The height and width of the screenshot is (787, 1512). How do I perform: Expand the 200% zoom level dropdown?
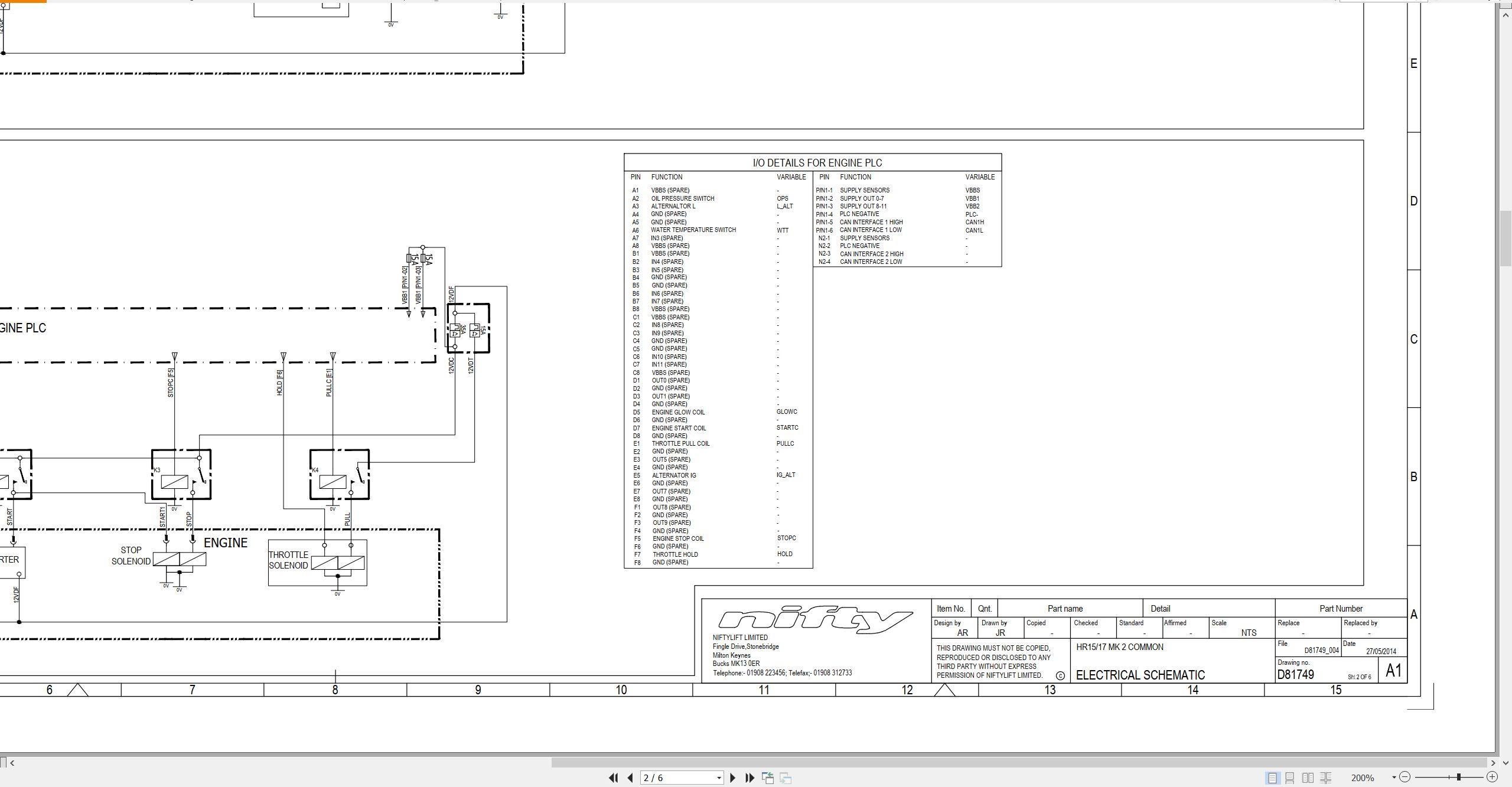[x=1394, y=778]
